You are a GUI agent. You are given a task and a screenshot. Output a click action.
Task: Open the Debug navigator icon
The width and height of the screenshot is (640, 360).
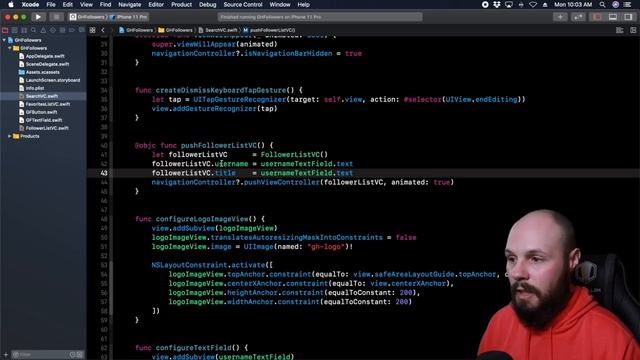62,30
